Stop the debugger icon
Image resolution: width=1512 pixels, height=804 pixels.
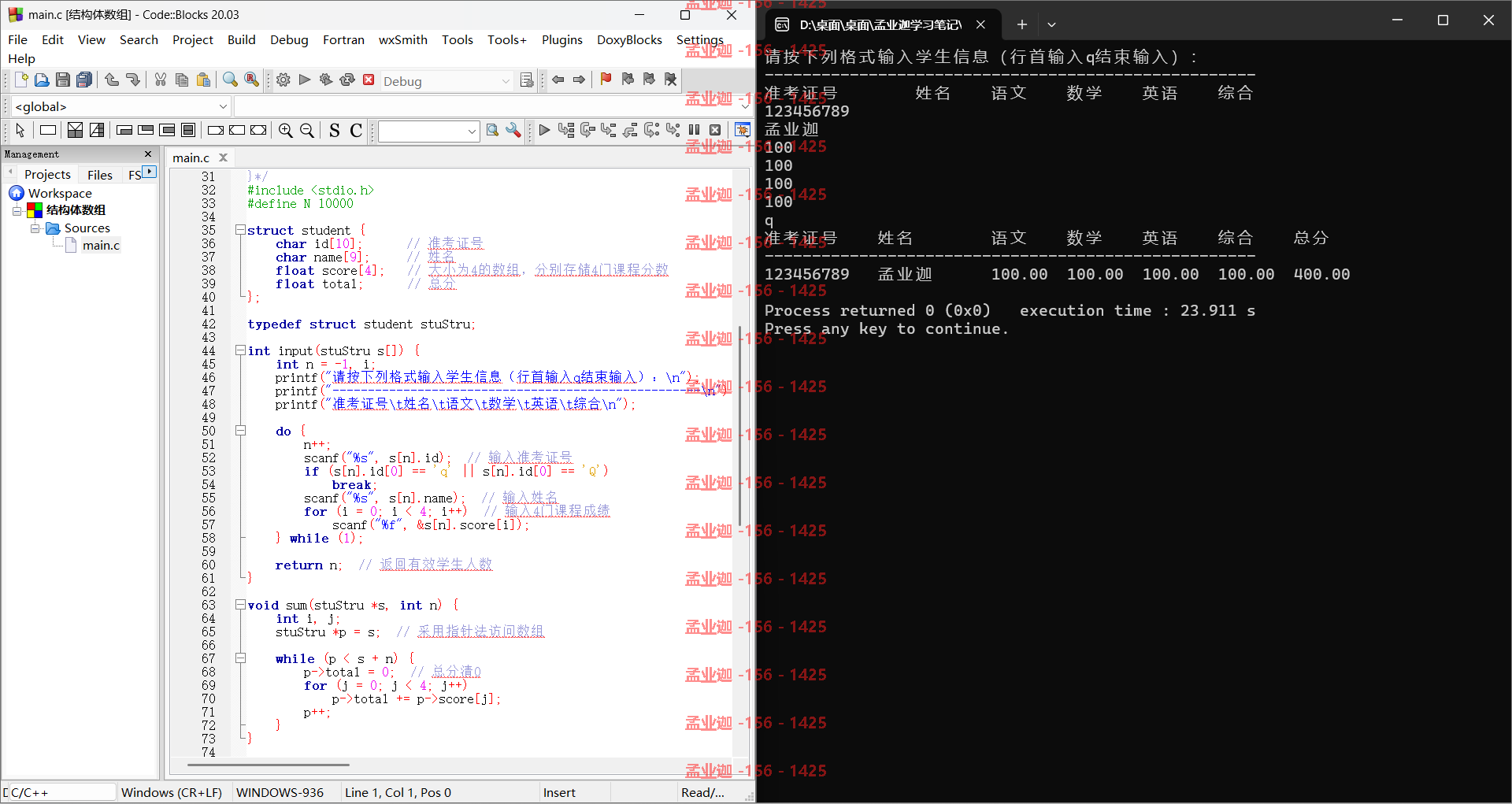tap(715, 130)
